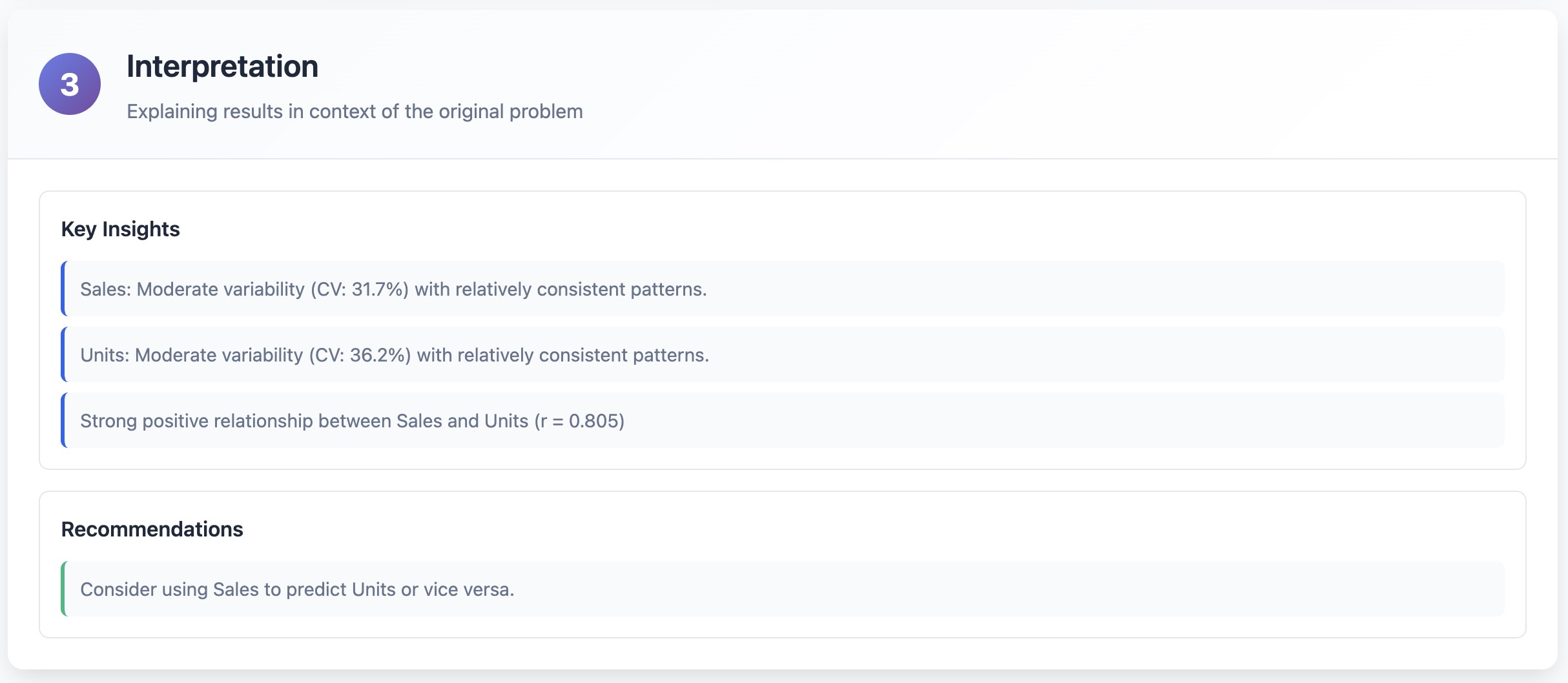The height and width of the screenshot is (683, 1568).
Task: Click the Strong positive relationship insight
Action: (352, 421)
